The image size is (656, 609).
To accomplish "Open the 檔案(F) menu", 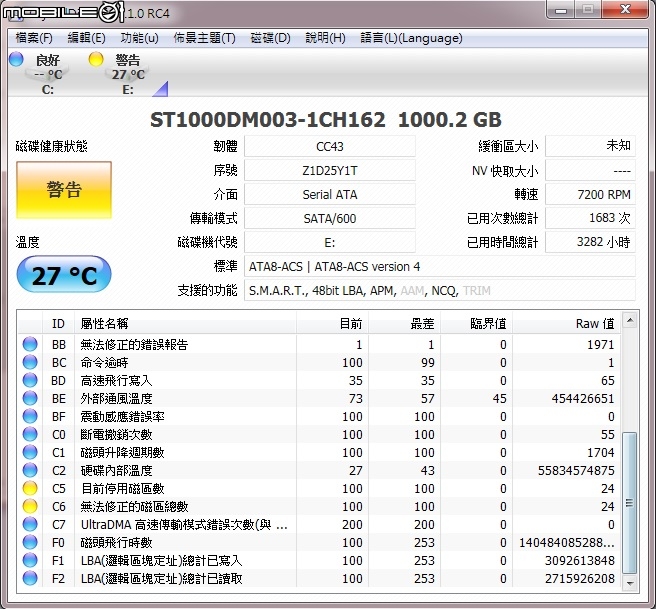I will point(34,38).
